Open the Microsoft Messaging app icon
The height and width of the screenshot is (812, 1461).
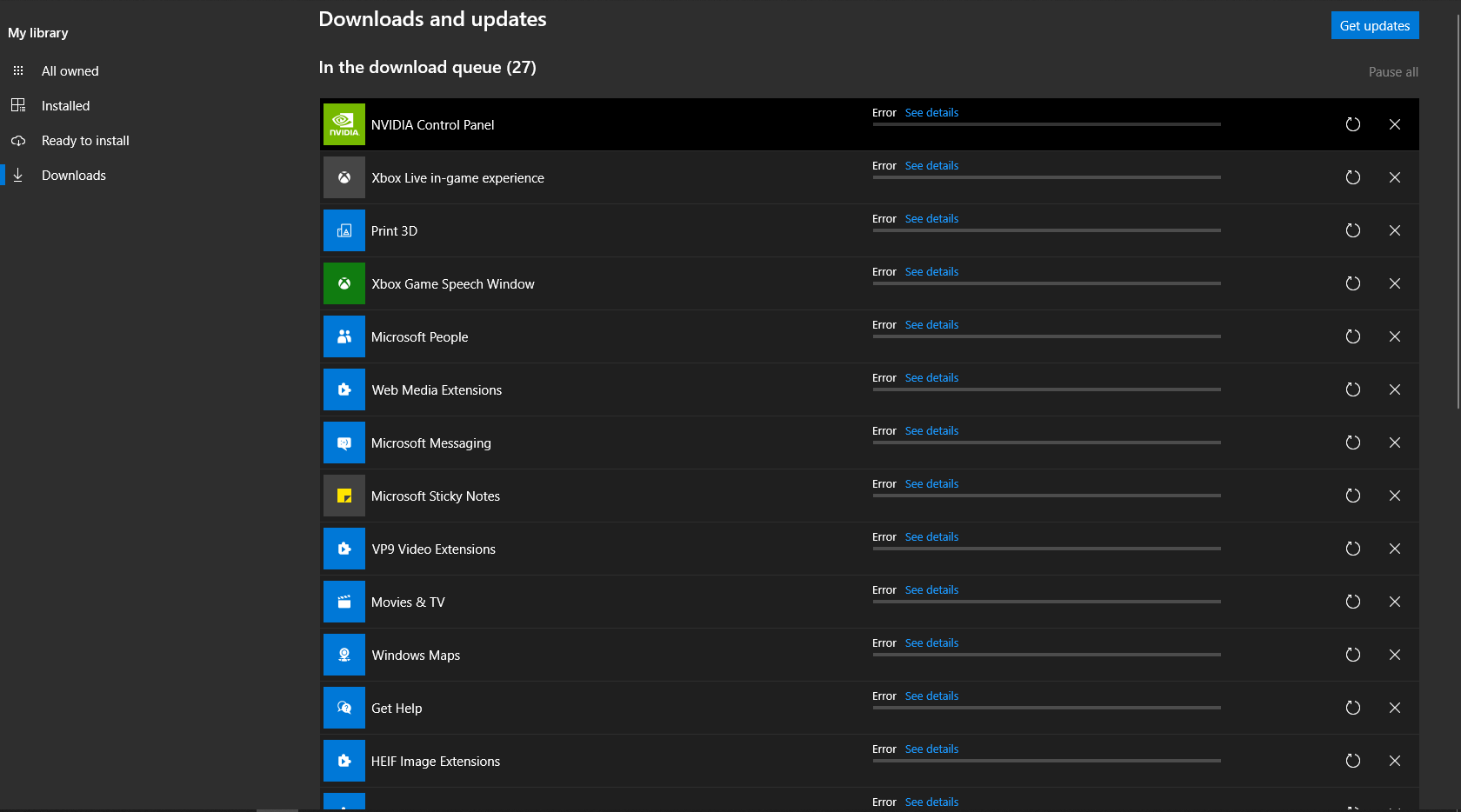(x=344, y=443)
